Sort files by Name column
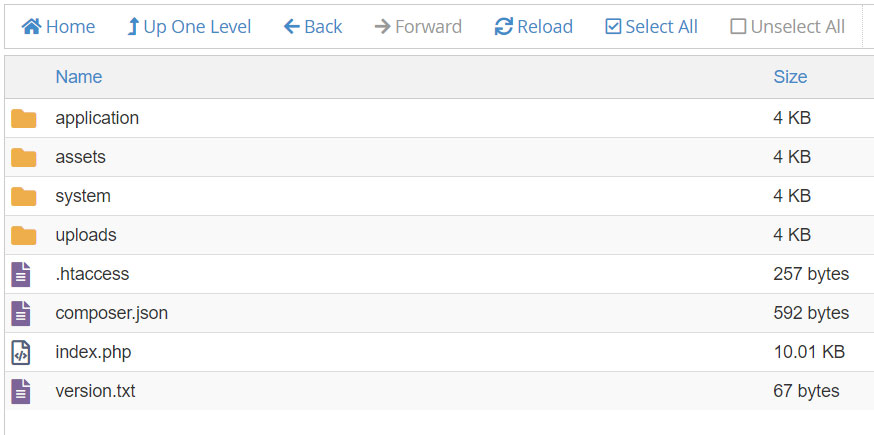The width and height of the screenshot is (874, 435). point(79,77)
